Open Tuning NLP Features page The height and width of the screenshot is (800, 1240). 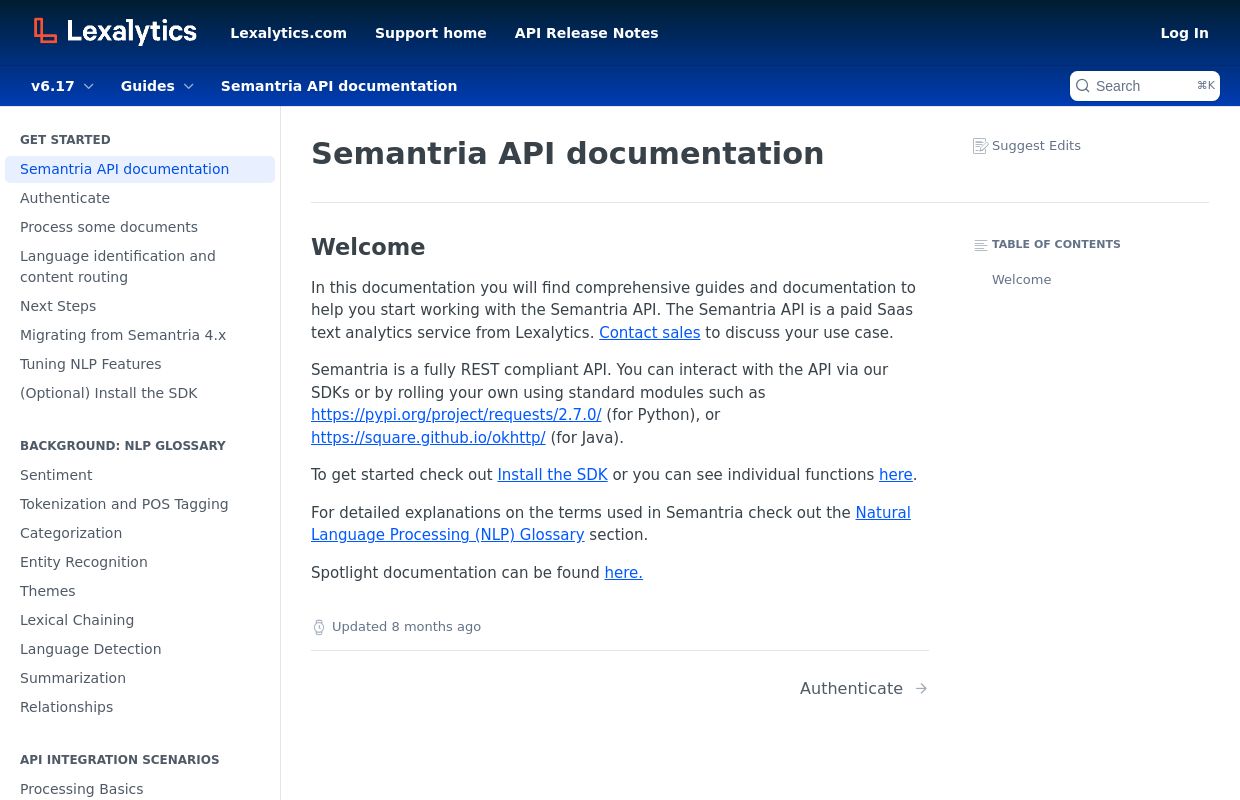[x=140, y=364]
